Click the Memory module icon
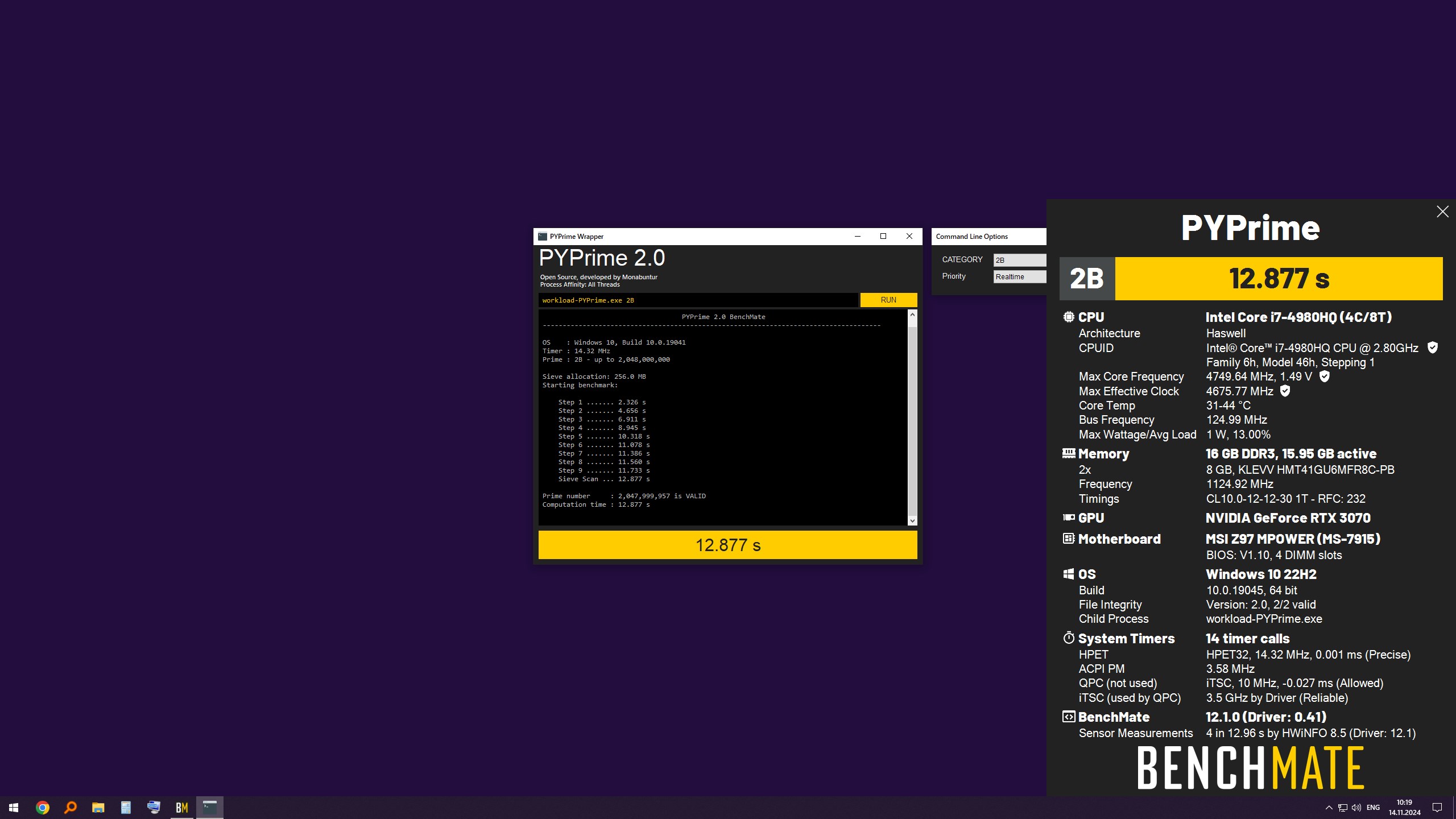This screenshot has width=1456, height=819. (x=1069, y=453)
